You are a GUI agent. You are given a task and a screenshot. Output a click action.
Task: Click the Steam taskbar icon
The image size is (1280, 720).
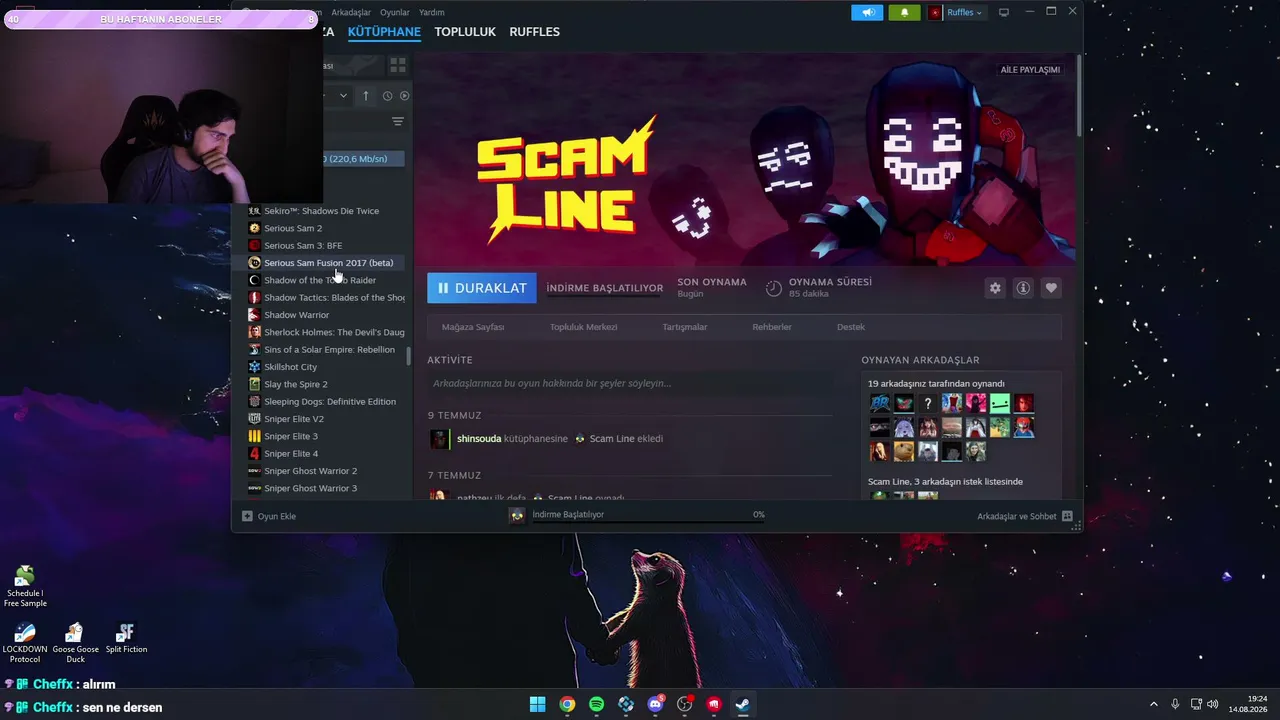(x=743, y=704)
